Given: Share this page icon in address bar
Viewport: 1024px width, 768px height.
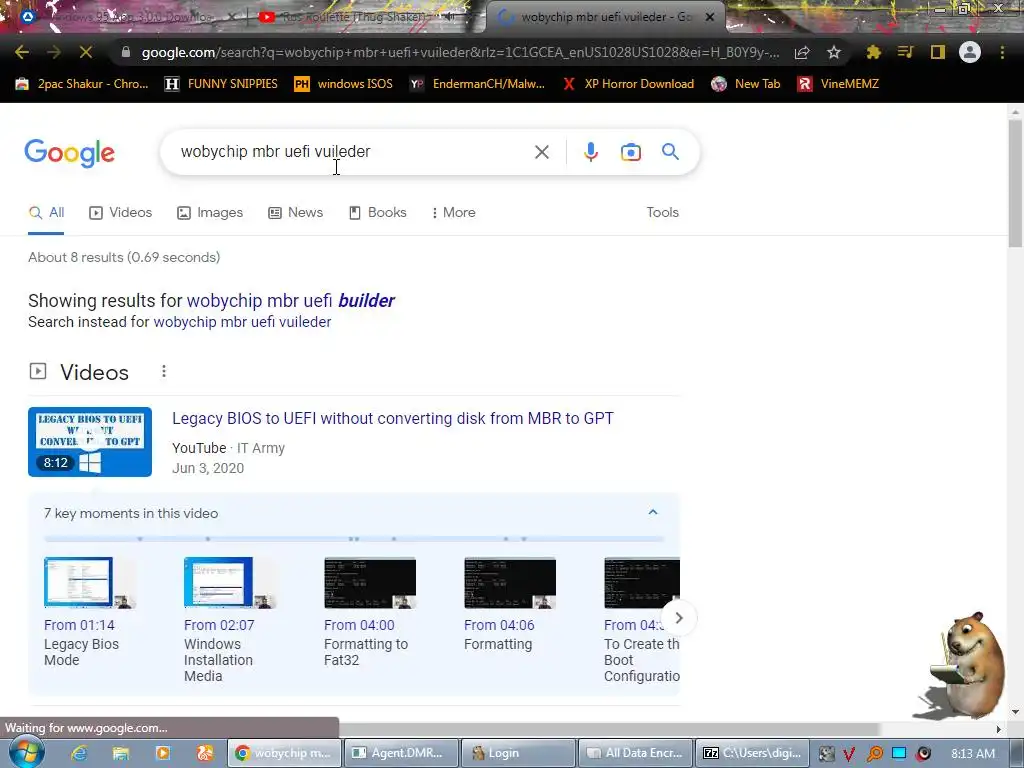Looking at the screenshot, I should tap(802, 53).
